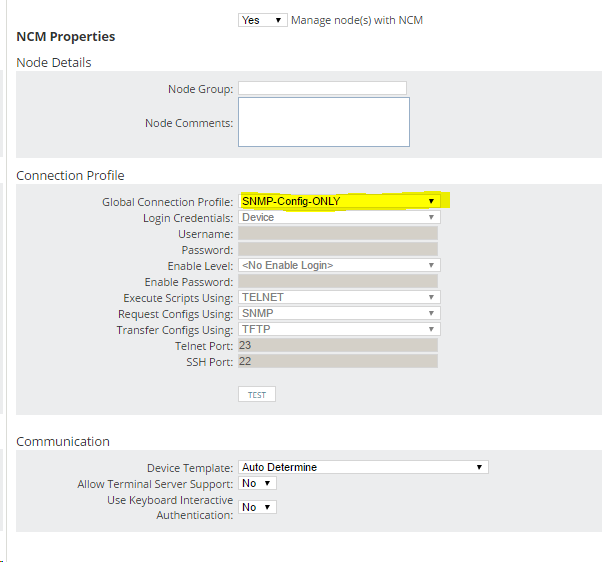This screenshot has height=562, width=602.
Task: Click the Telnet Port field
Action: click(338, 345)
